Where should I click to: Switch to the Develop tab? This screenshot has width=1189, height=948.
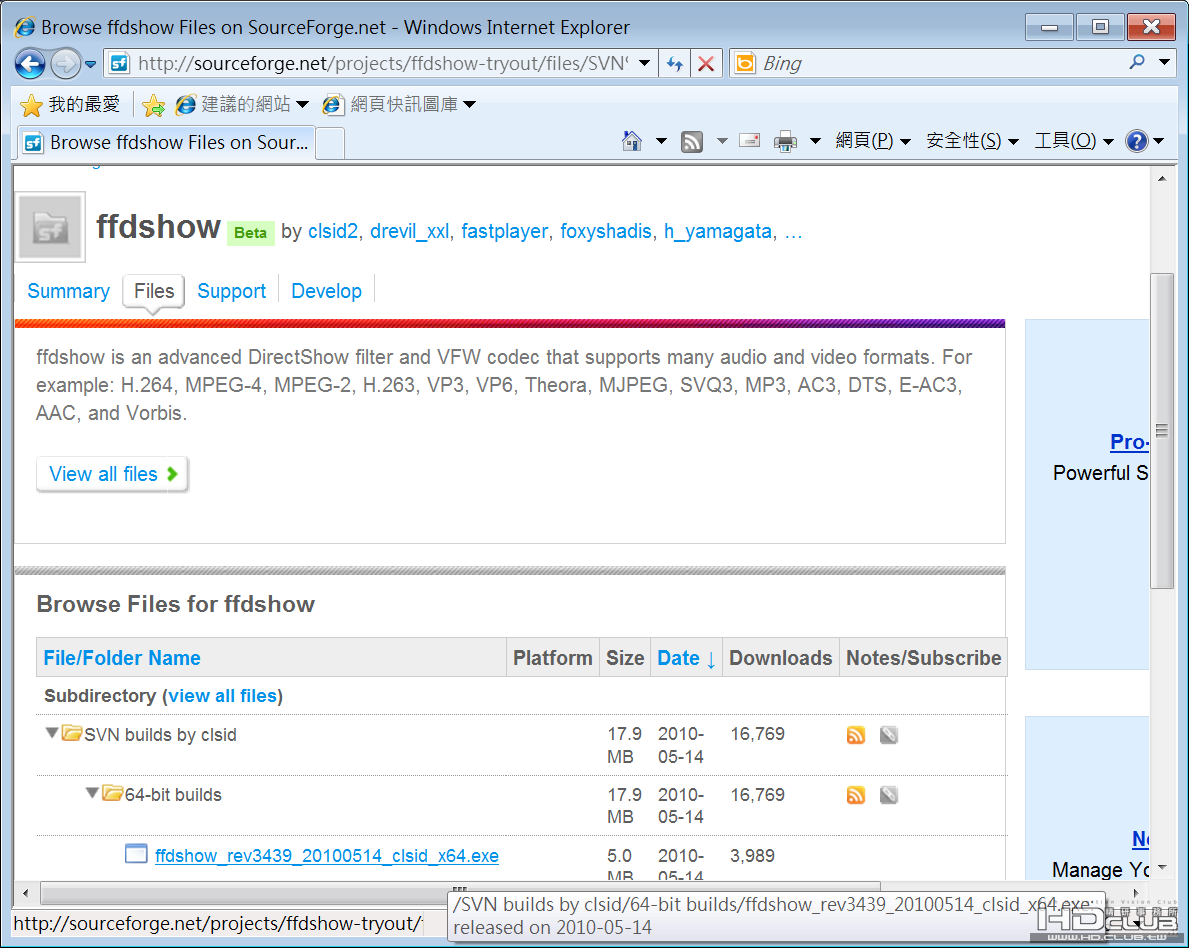(x=326, y=291)
